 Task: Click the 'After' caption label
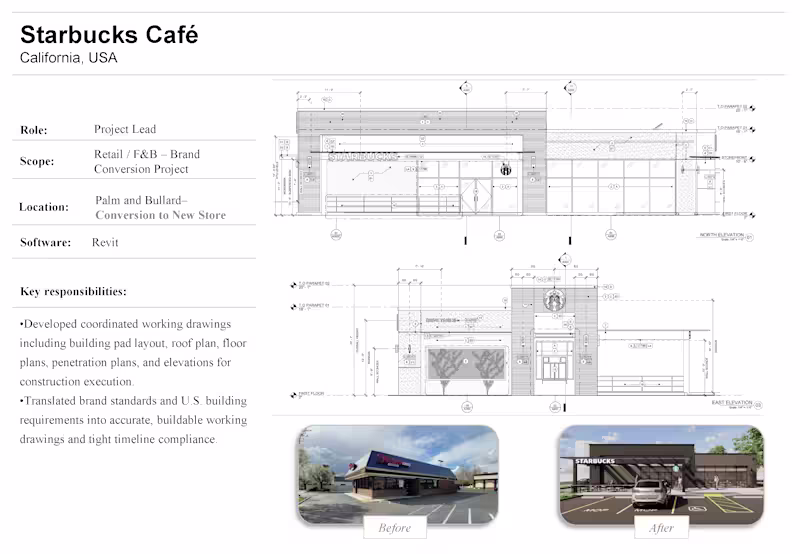point(662,527)
